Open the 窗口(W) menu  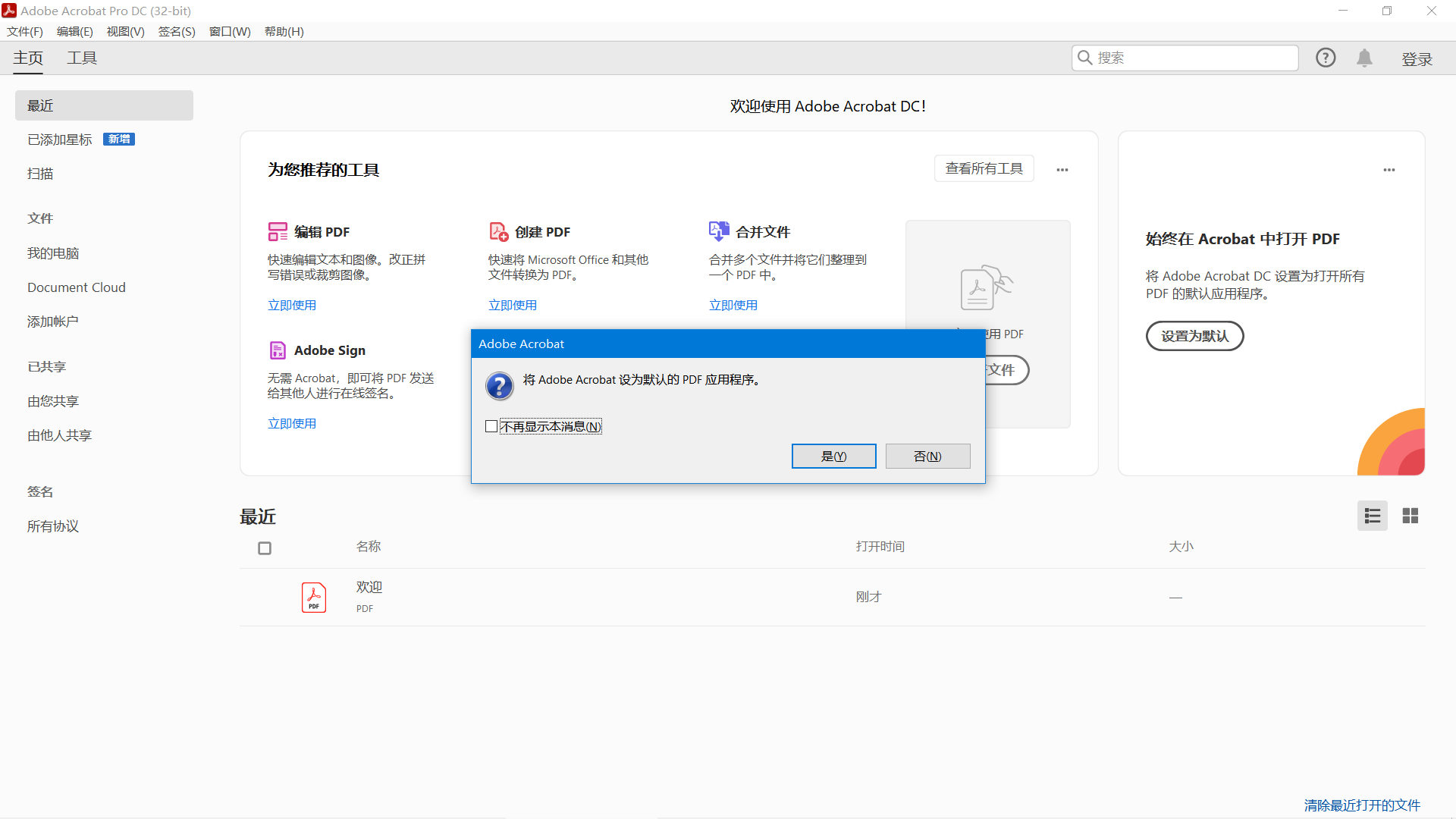coord(230,31)
